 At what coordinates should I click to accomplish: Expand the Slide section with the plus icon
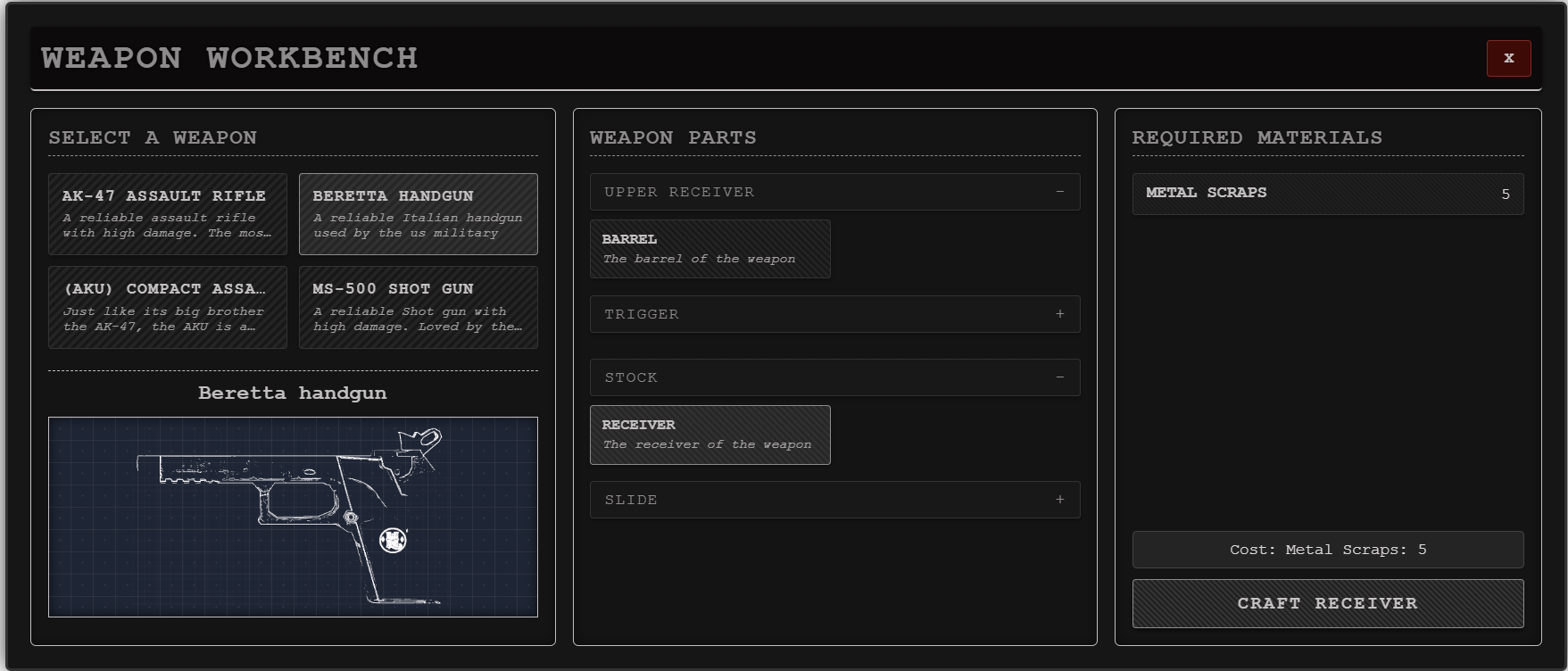coord(1059,500)
